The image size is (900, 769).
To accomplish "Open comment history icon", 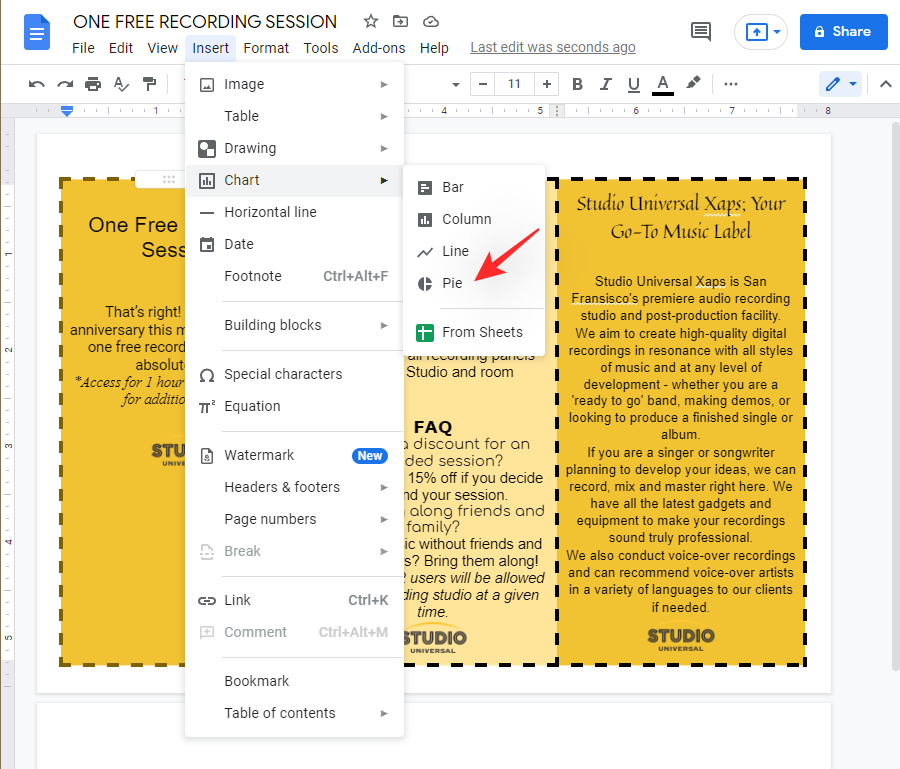I will (x=702, y=32).
